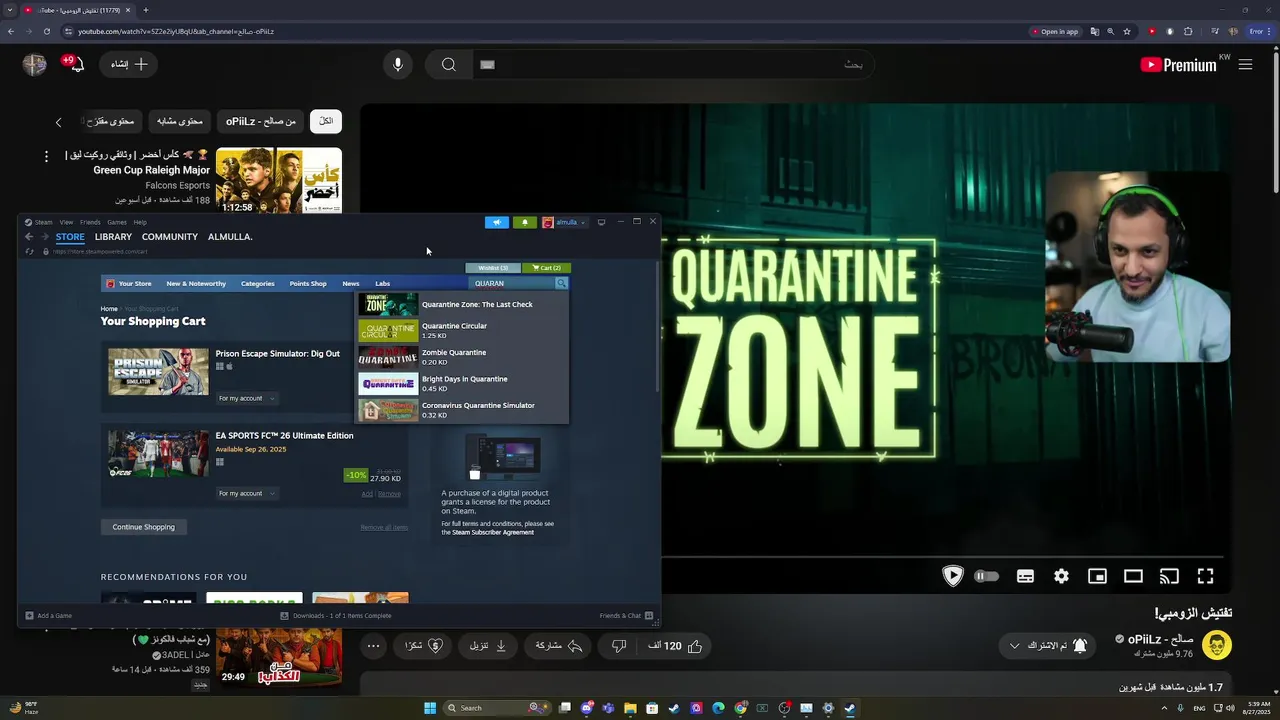Click the Steam announcements megaphone icon
Screen dimensions: 1280x720
(x=497, y=222)
